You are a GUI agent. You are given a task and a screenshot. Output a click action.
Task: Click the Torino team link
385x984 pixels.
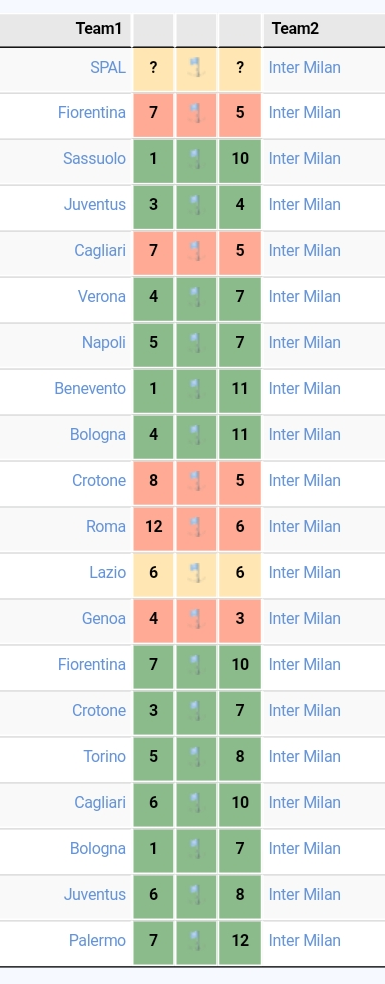click(x=104, y=757)
